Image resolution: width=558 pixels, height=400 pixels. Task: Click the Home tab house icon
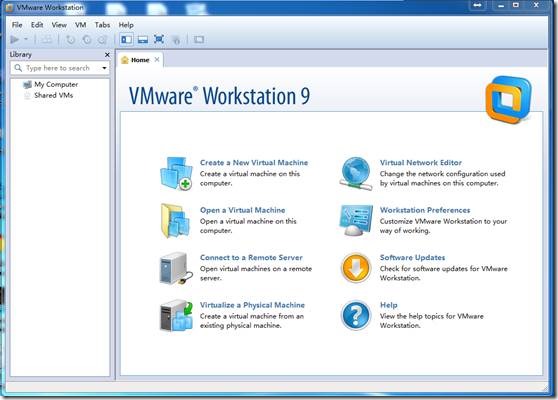tap(125, 60)
